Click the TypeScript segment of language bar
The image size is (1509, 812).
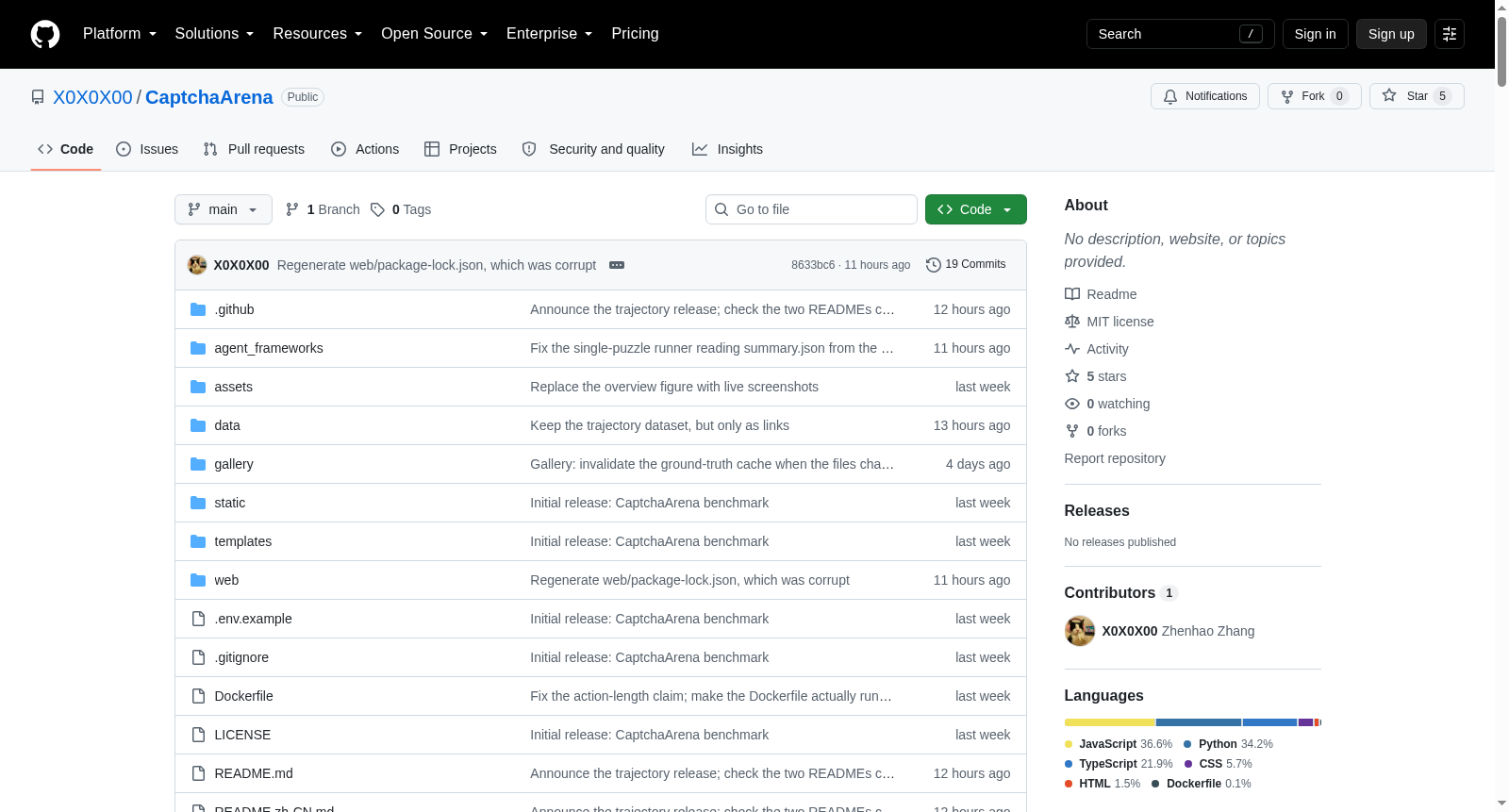point(1270,722)
